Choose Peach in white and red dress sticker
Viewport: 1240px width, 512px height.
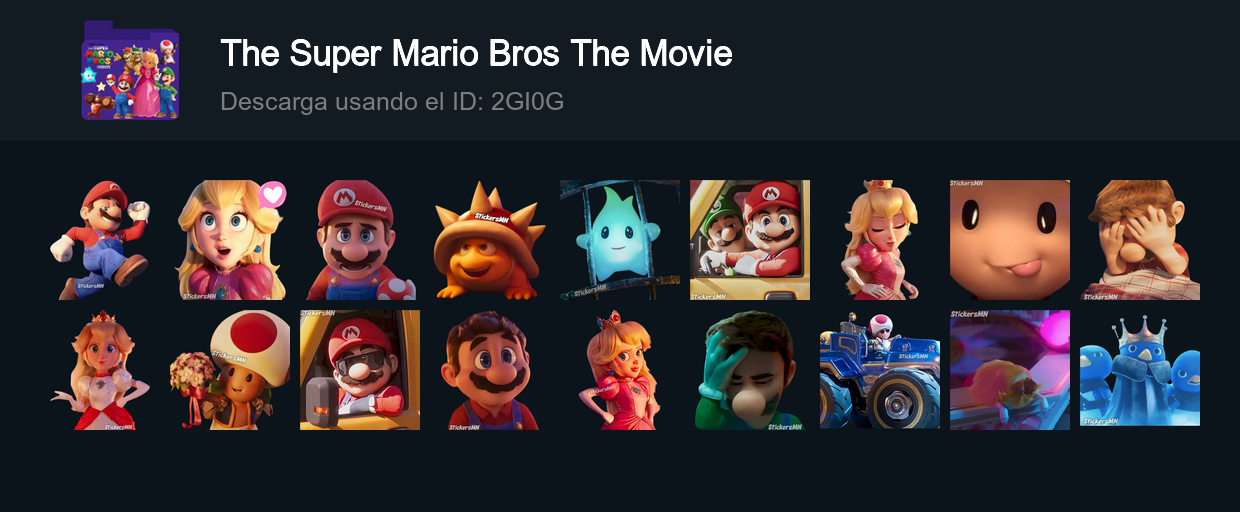[x=100, y=370]
